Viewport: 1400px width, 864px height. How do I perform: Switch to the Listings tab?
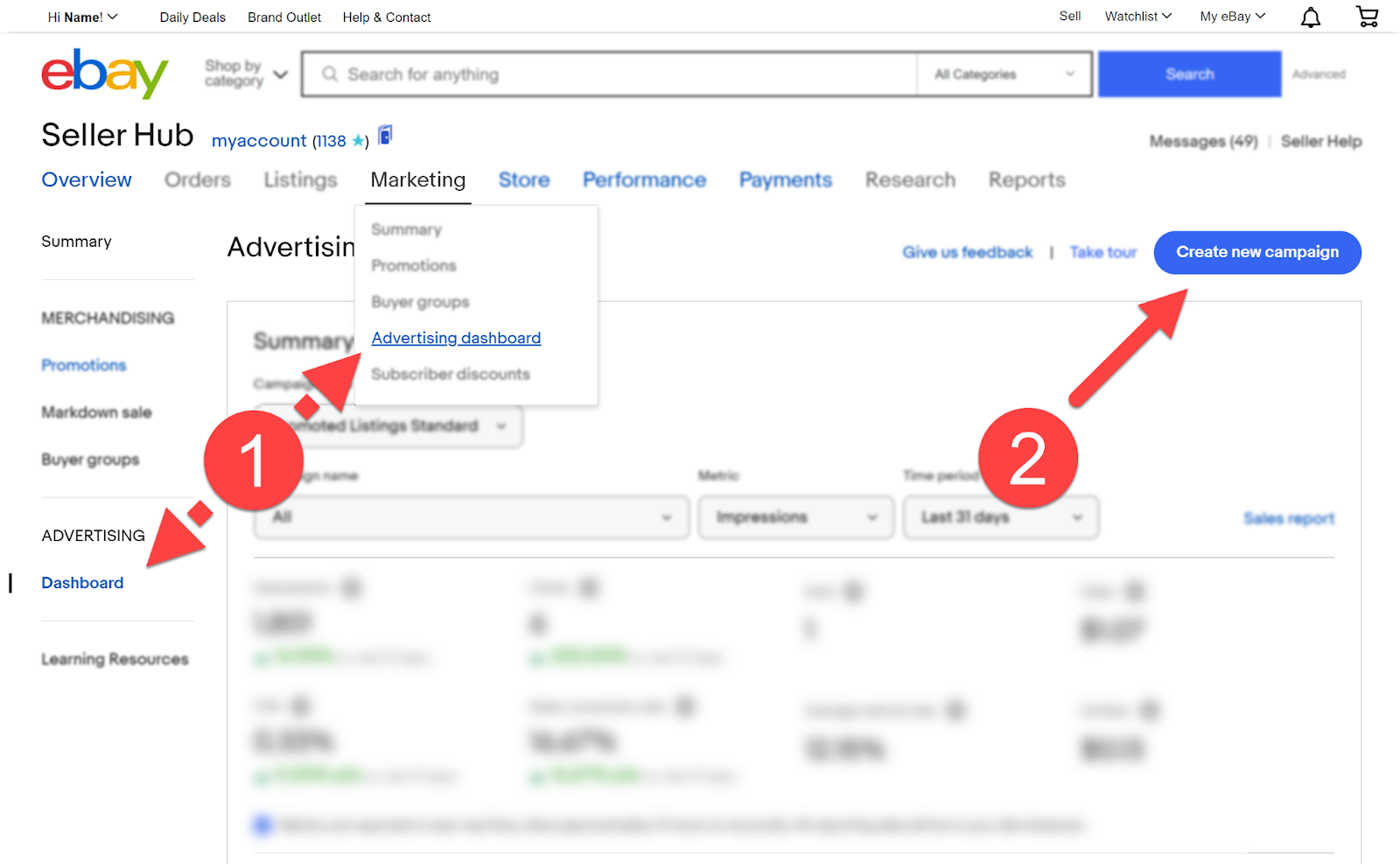tap(300, 179)
